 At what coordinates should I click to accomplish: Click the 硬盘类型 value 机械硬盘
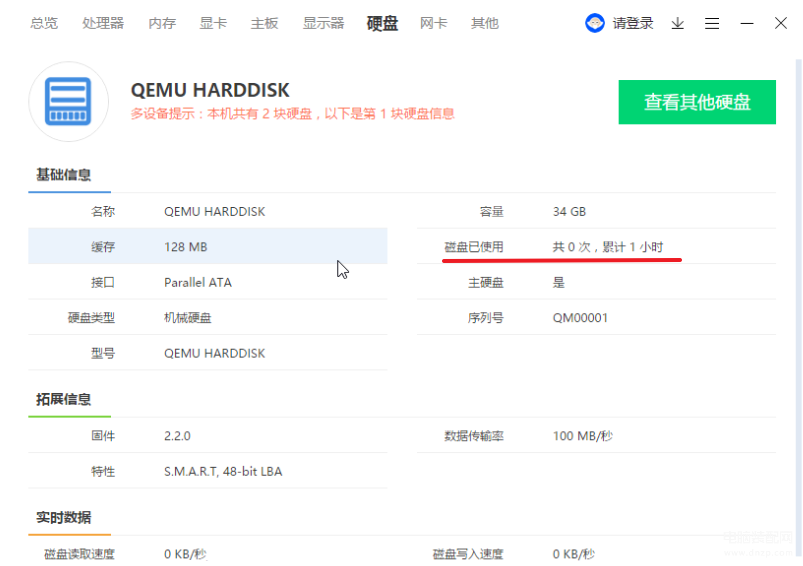pos(187,318)
